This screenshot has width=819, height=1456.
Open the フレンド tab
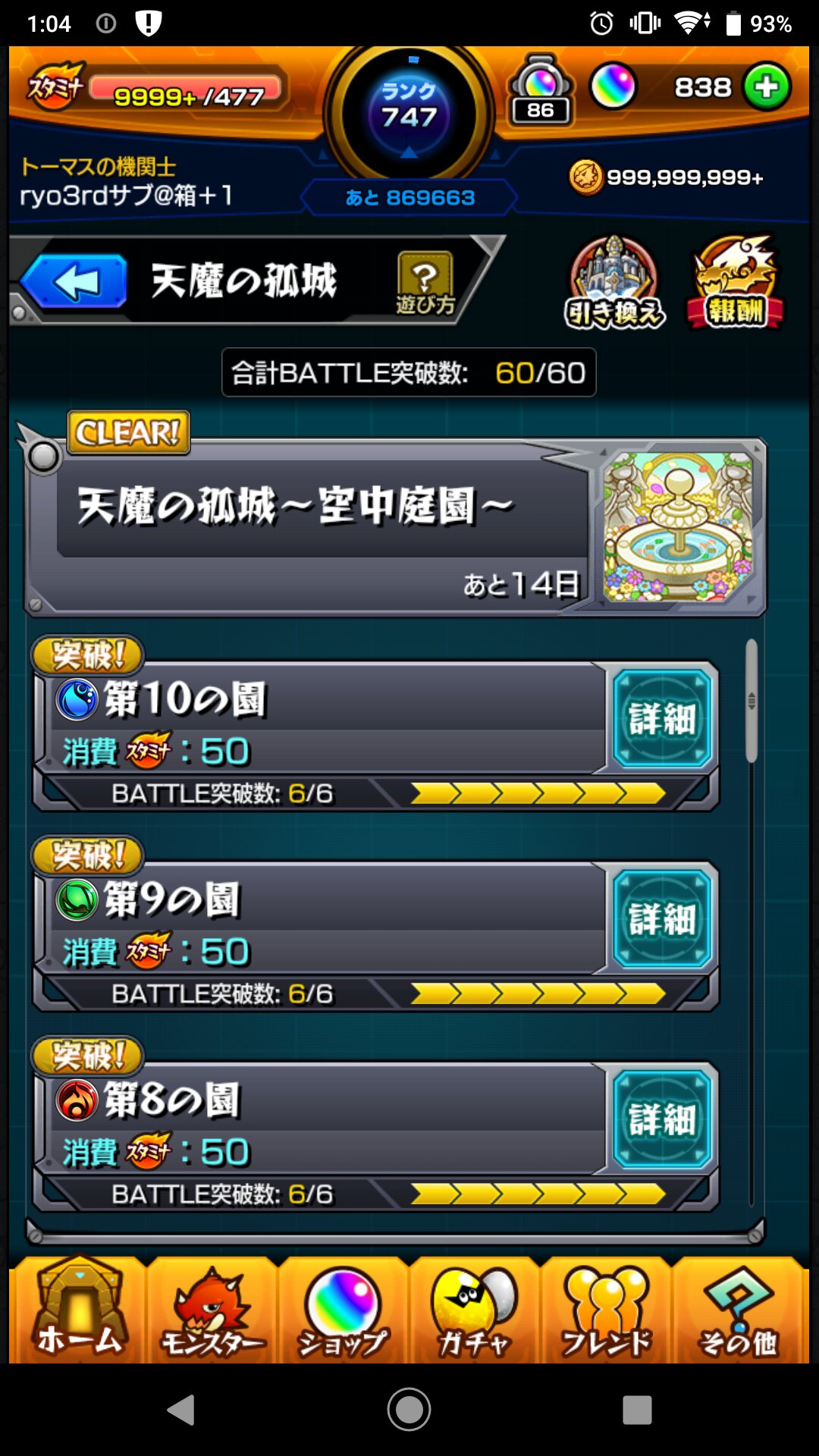point(605,1310)
